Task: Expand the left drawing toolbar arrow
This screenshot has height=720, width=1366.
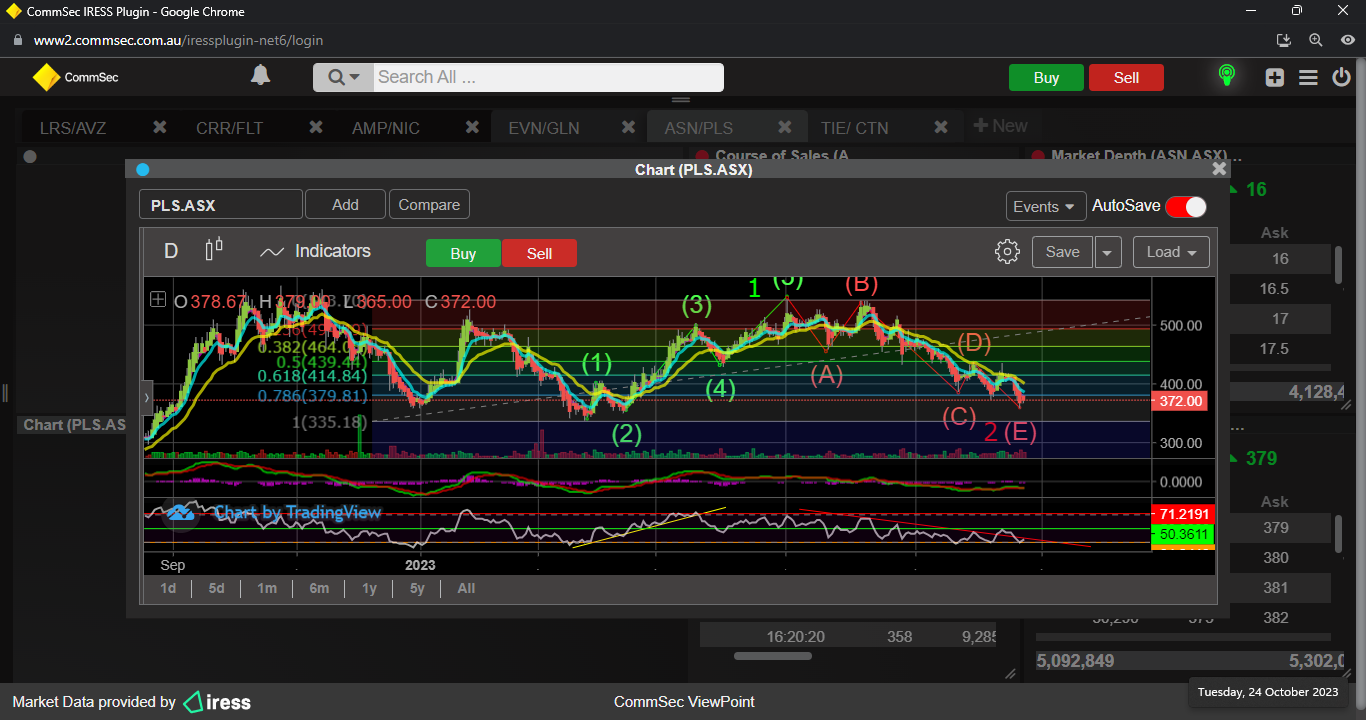Action: point(147,397)
